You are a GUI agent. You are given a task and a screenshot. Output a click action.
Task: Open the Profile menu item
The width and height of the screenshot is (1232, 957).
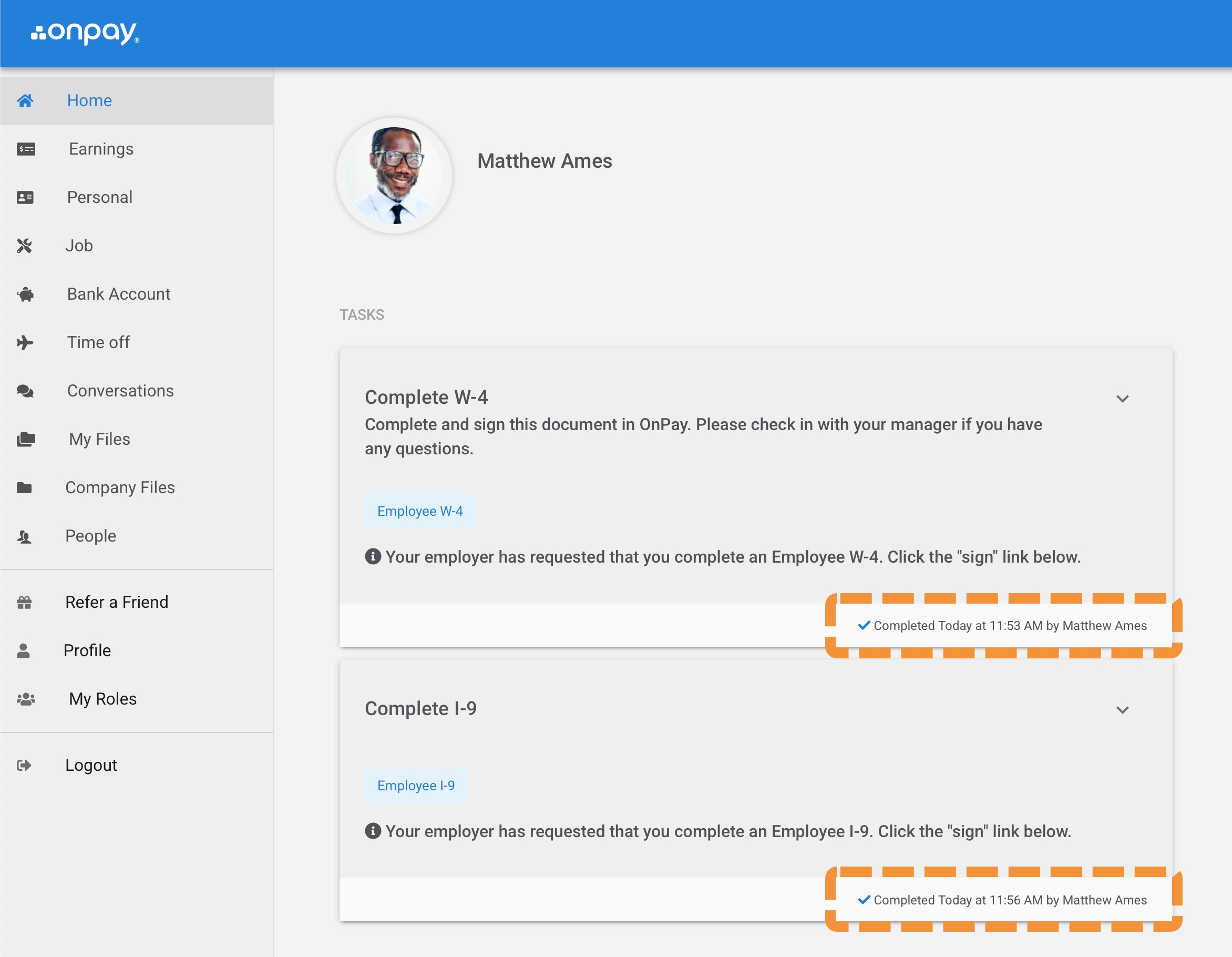pyautogui.click(x=87, y=650)
